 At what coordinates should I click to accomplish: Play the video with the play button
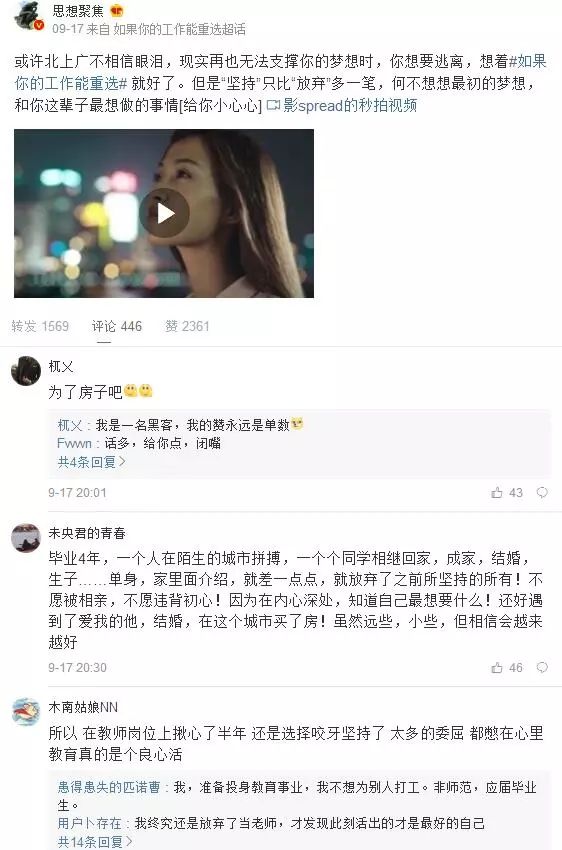164,213
